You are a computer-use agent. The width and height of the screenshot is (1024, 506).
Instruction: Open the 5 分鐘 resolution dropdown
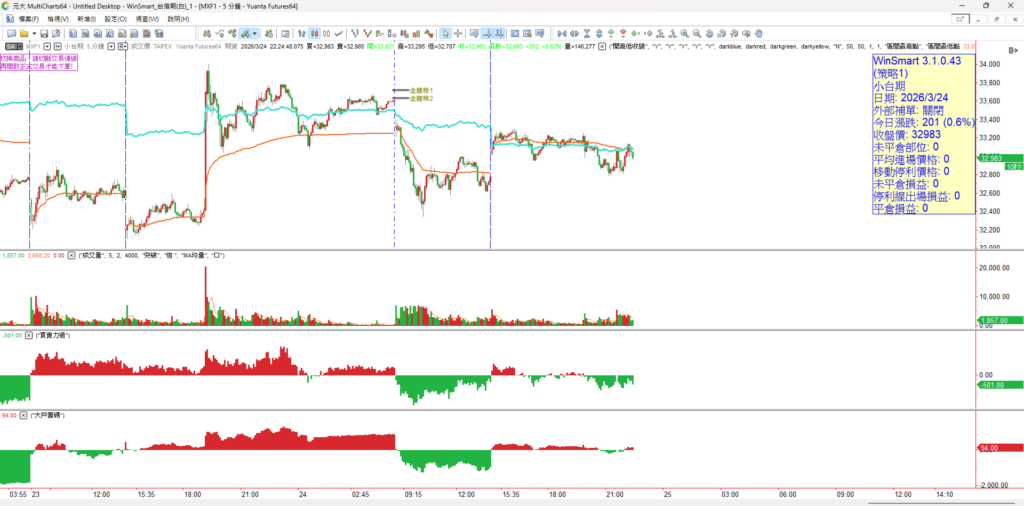click(109, 46)
